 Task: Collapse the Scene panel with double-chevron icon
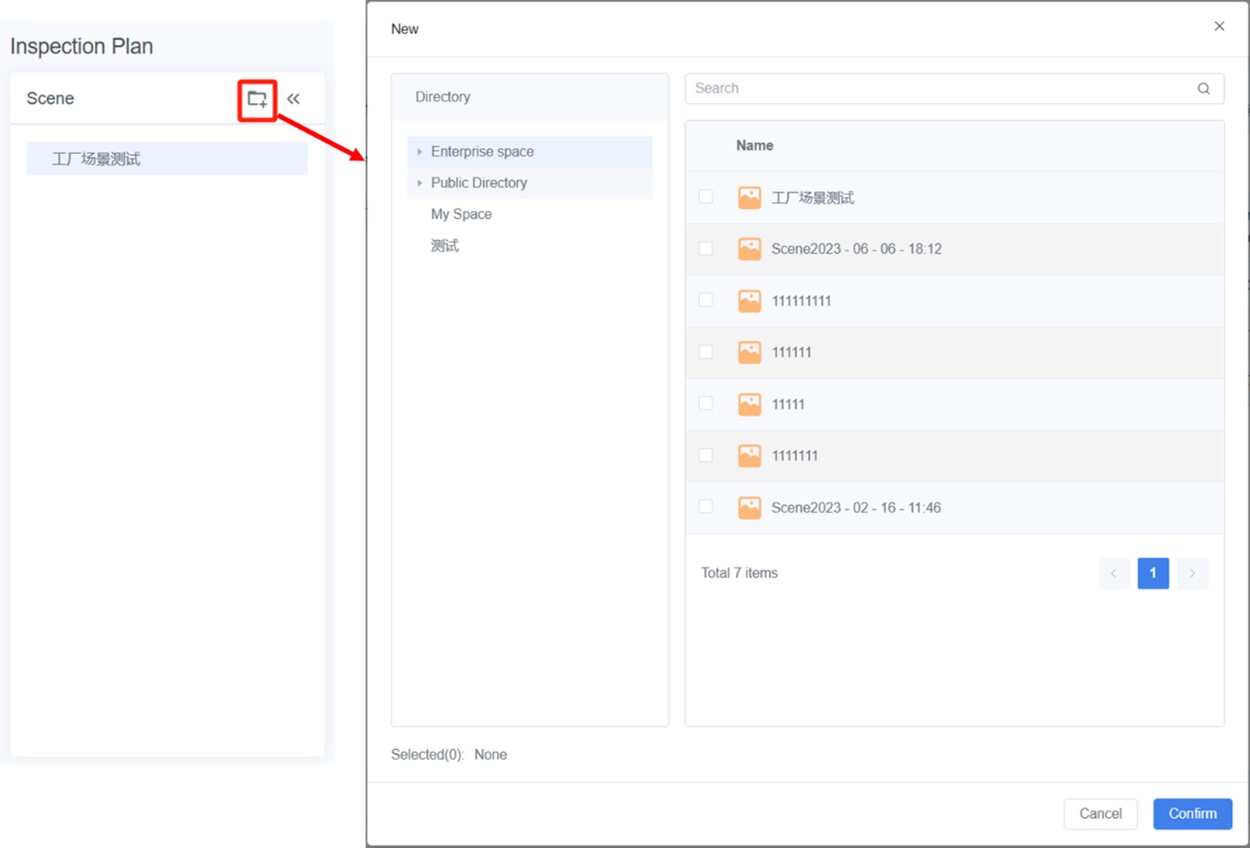[294, 98]
